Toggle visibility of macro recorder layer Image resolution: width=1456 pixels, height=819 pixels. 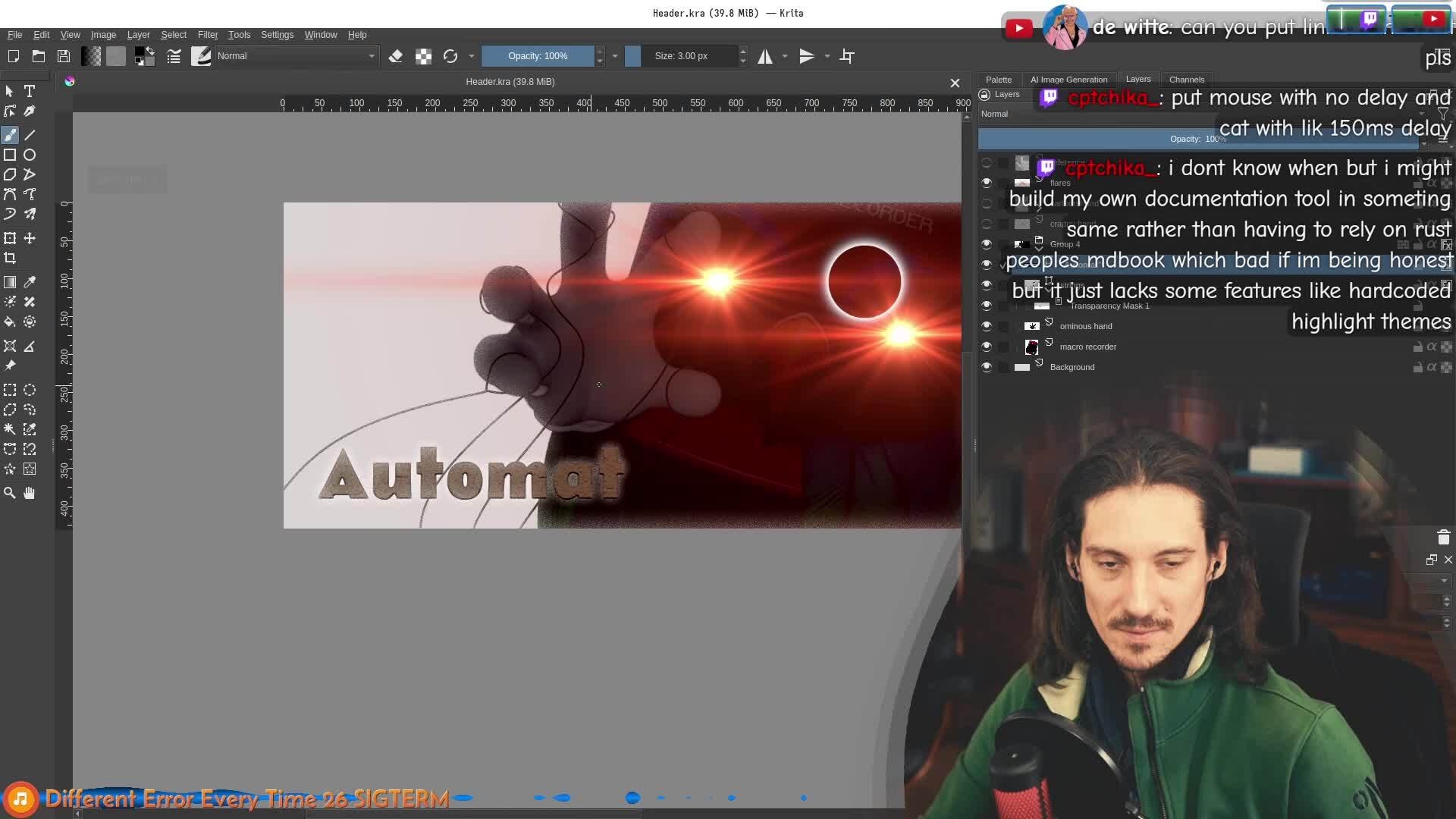pyautogui.click(x=987, y=347)
